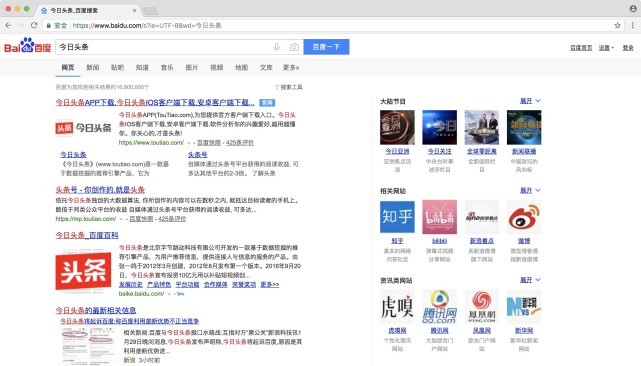Screen dimensions: 641x366
Task: Open 设置 dropdown in top right
Action: click(606, 48)
